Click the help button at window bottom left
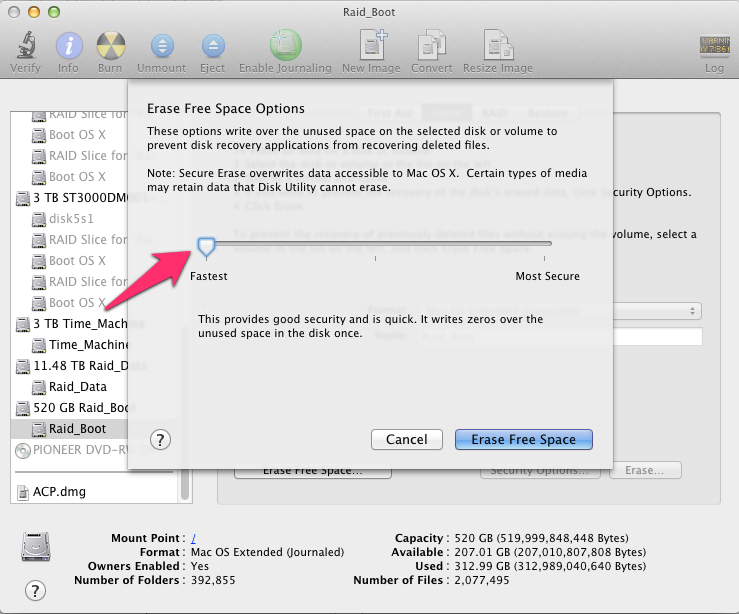 coord(35,590)
